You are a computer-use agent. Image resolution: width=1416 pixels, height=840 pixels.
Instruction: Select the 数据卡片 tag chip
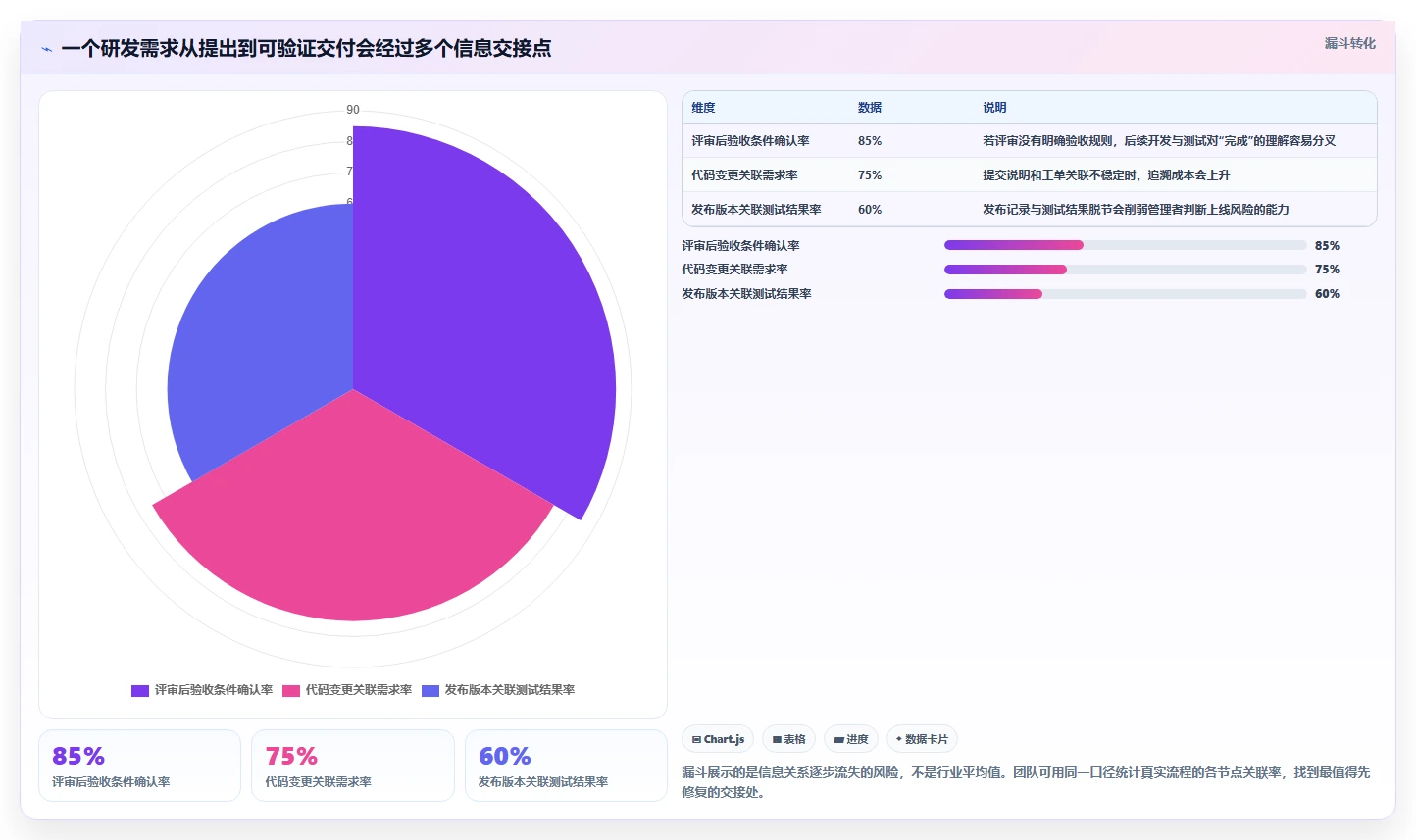922,739
